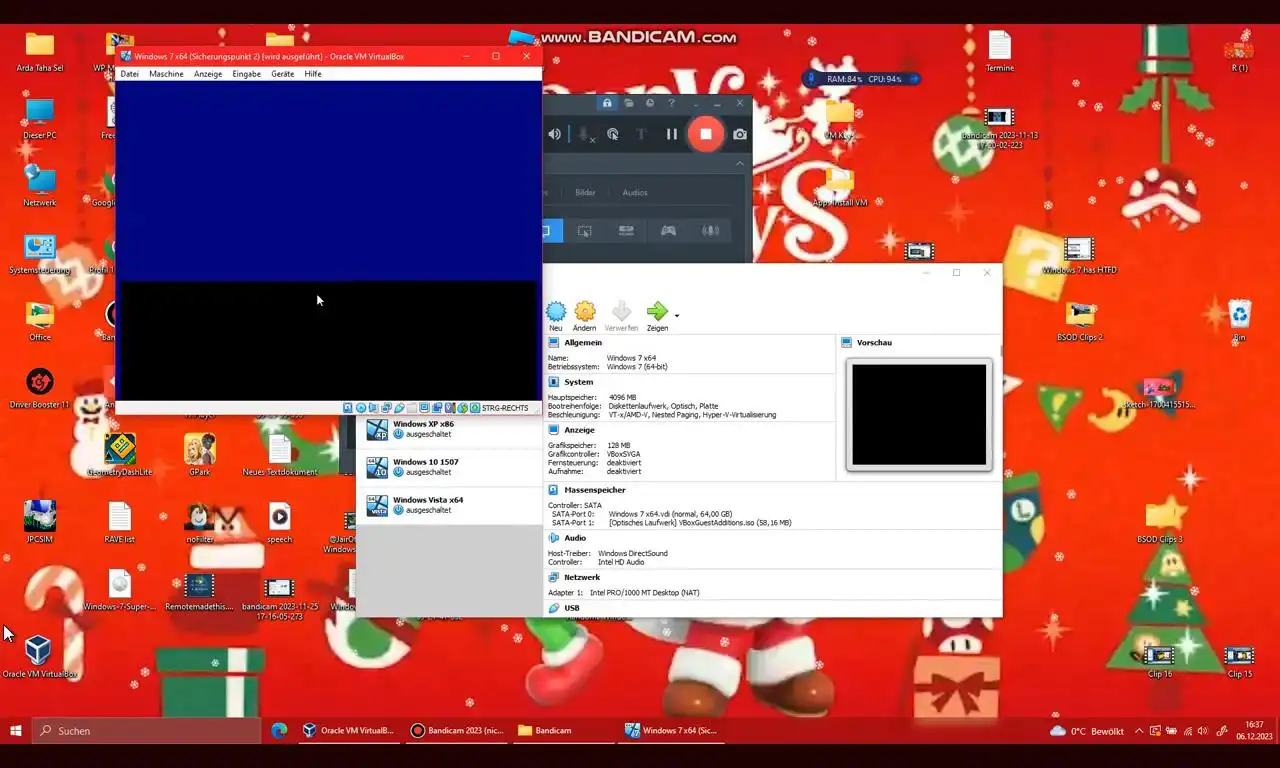Switch to Audios tab in Bandicam
Image resolution: width=1280 pixels, height=768 pixels.
pos(635,193)
